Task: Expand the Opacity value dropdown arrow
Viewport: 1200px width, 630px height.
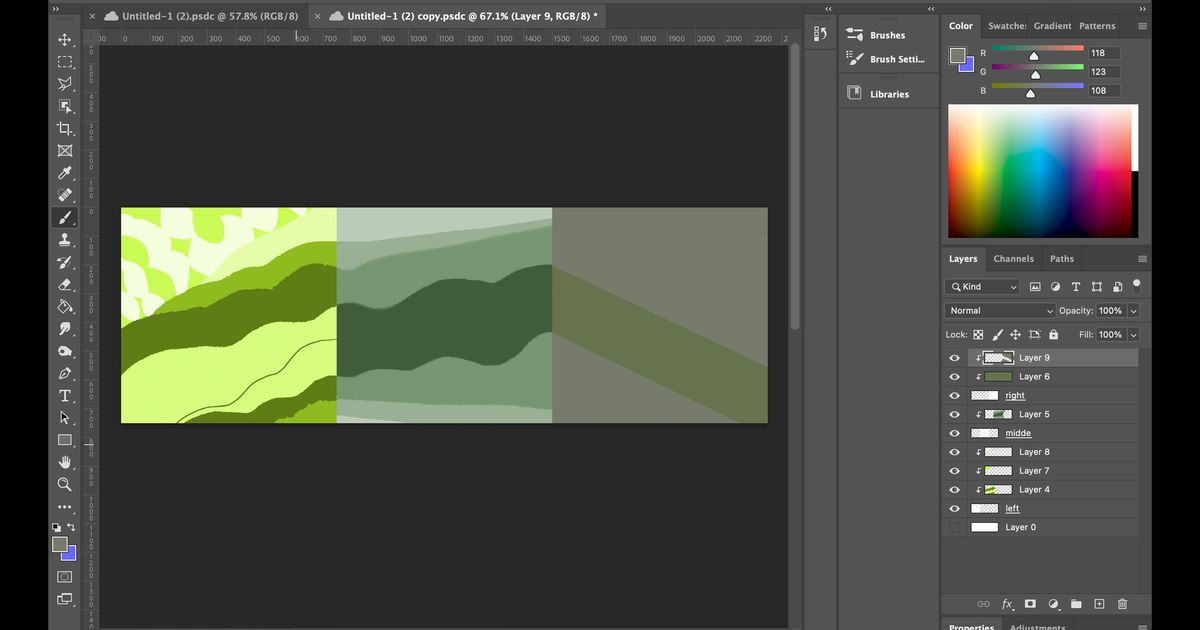Action: 1131,311
